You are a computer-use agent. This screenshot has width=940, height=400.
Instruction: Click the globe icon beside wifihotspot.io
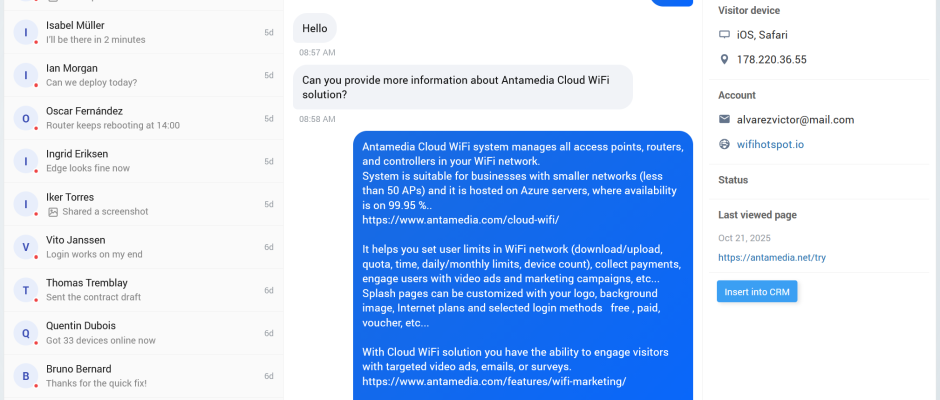[724, 145]
